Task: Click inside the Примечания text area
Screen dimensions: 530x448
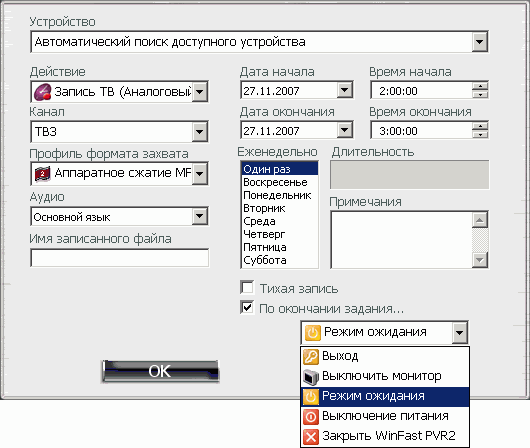Action: (402, 240)
